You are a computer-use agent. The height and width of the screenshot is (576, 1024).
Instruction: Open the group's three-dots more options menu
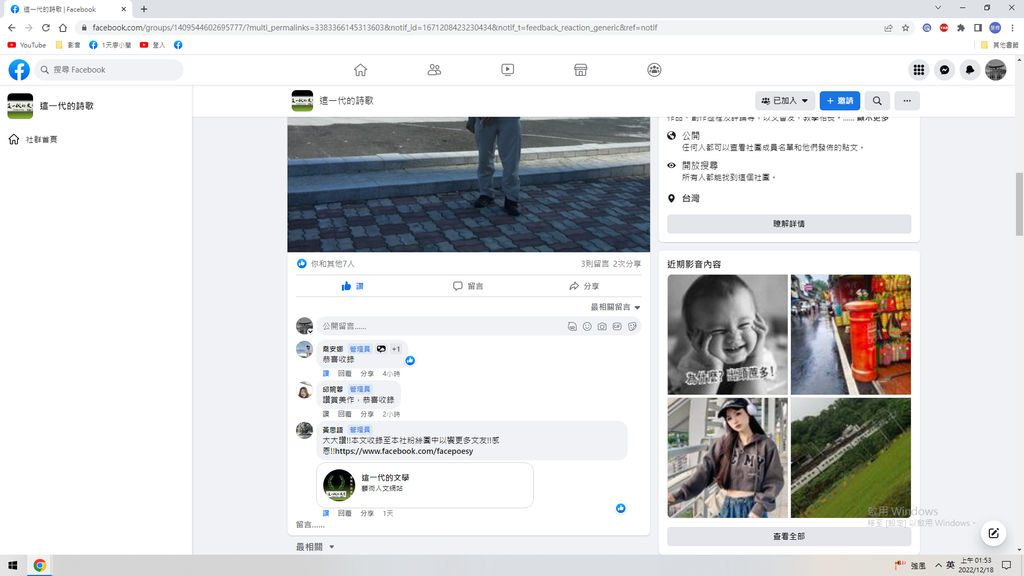tap(906, 101)
